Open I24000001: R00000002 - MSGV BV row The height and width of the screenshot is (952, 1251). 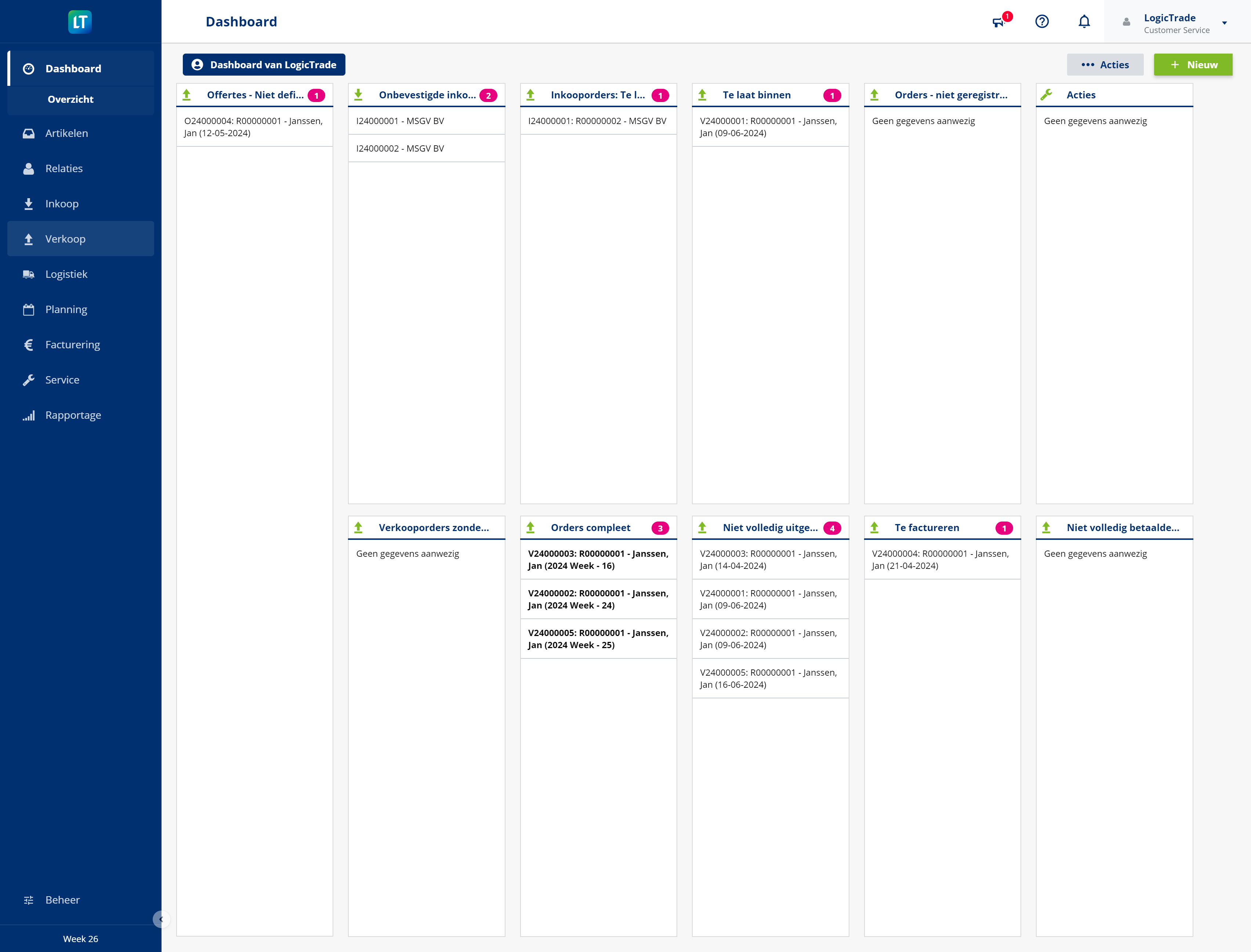(599, 121)
